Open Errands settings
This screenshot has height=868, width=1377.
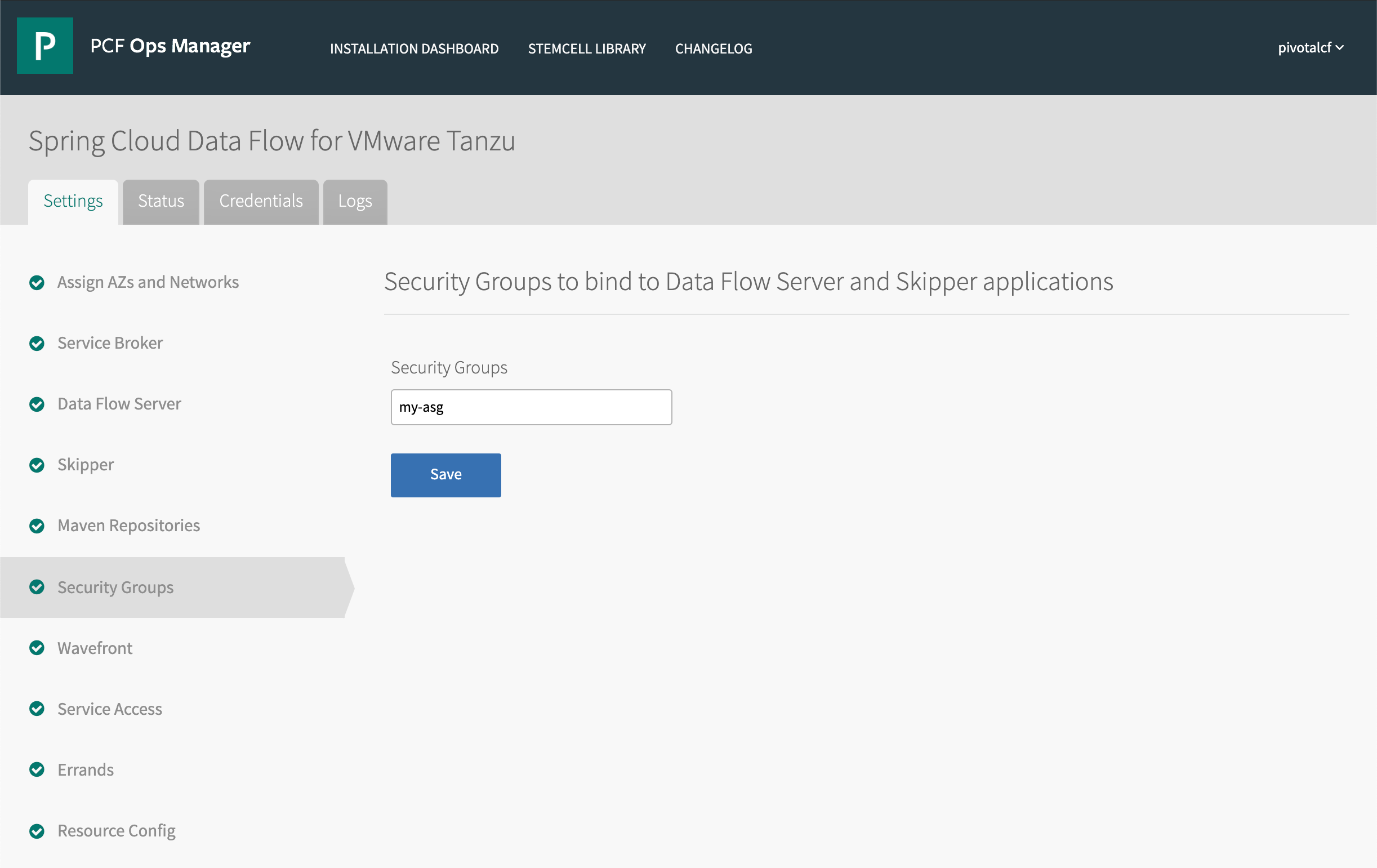[x=86, y=769]
